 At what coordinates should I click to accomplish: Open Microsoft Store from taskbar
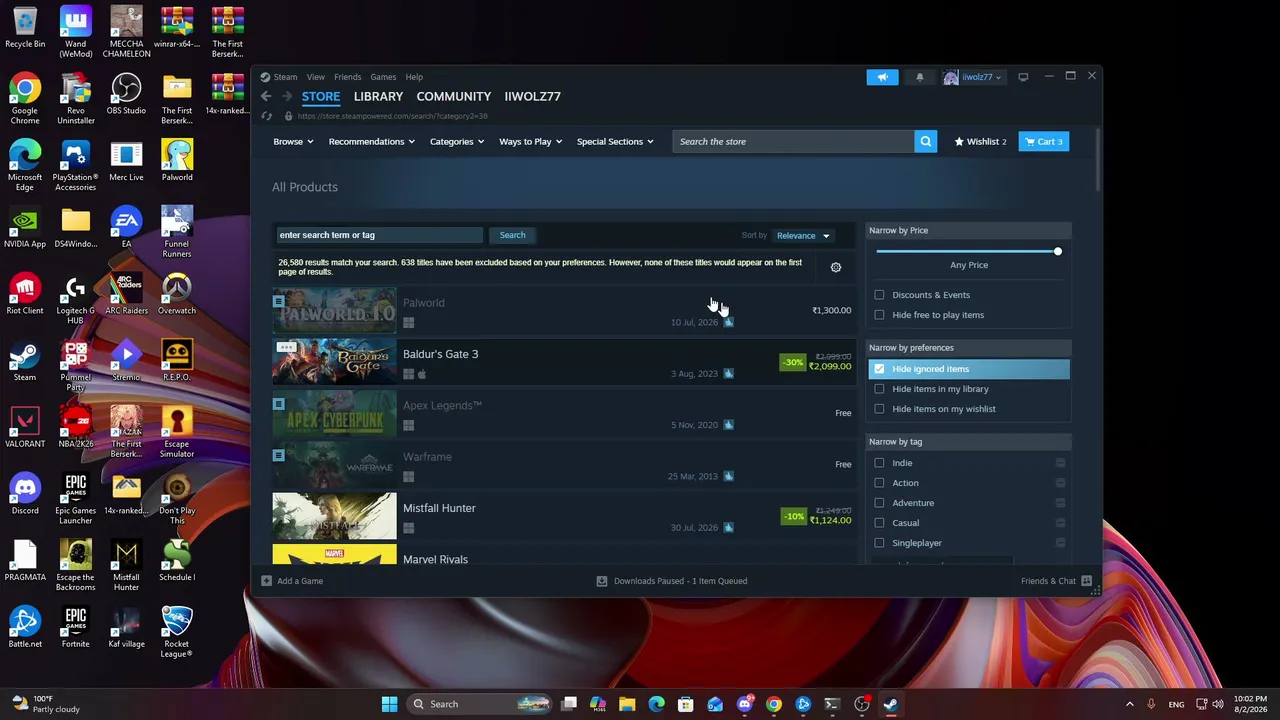coord(686,704)
